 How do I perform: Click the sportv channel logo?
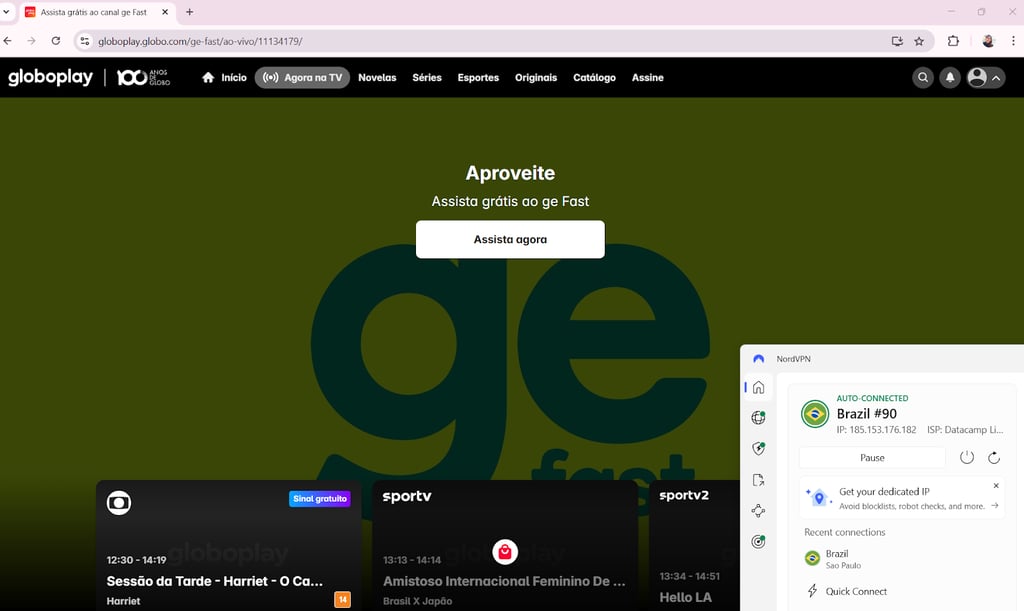(407, 496)
